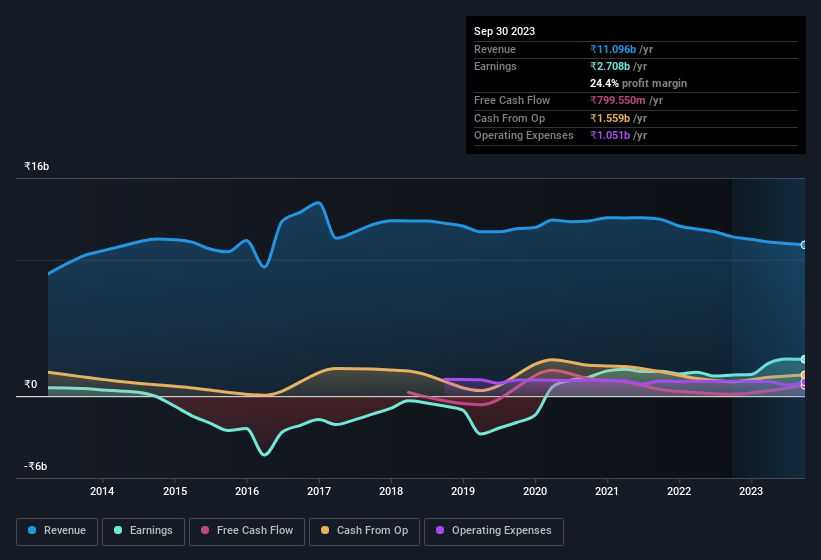The width and height of the screenshot is (821, 560).
Task: Click the ₹799.550m free cash flow value
Action: click(x=618, y=100)
